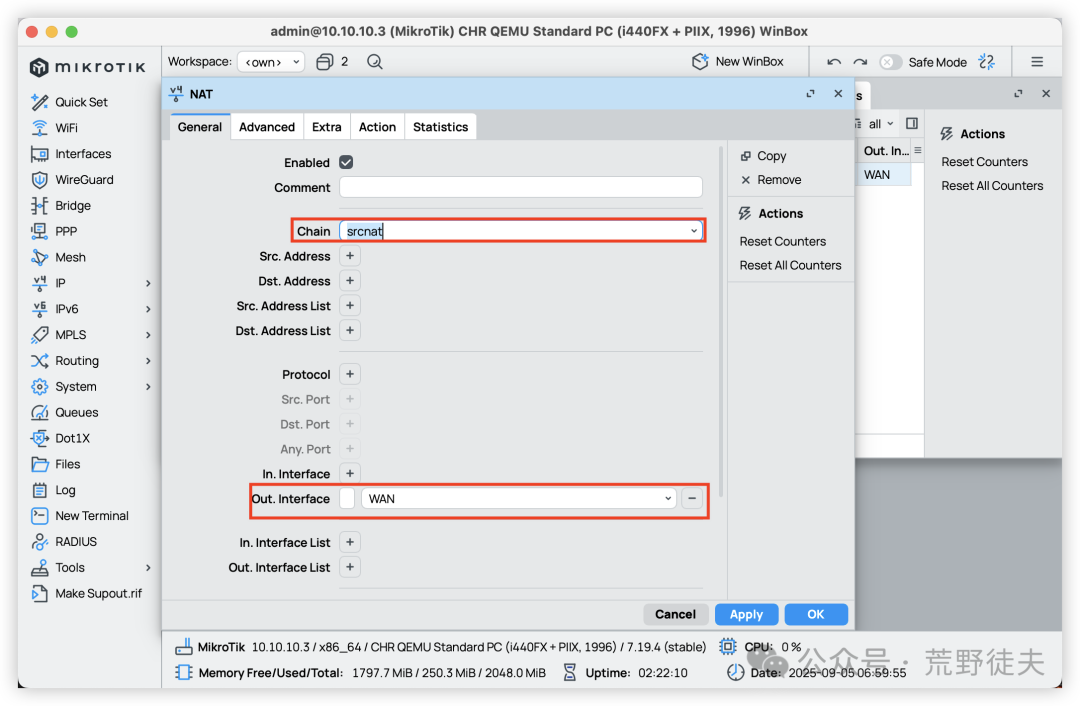Uncheck the Enabled checkbox
The image size is (1080, 706).
point(346,163)
